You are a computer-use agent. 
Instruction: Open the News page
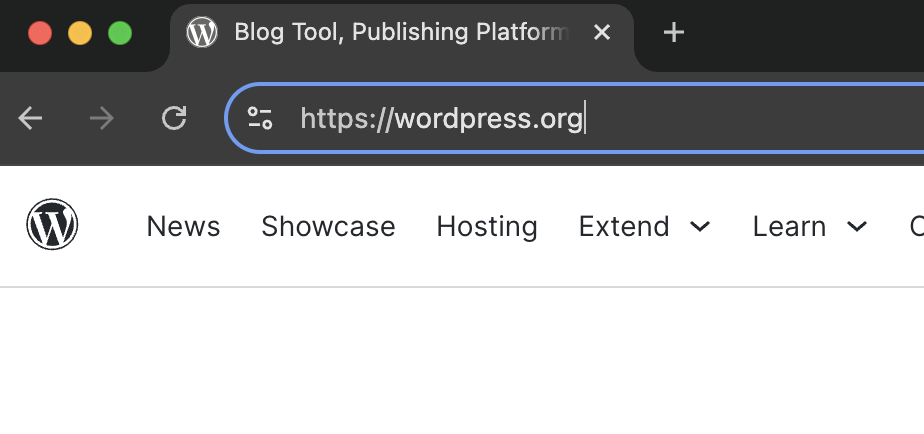pyautogui.click(x=183, y=226)
